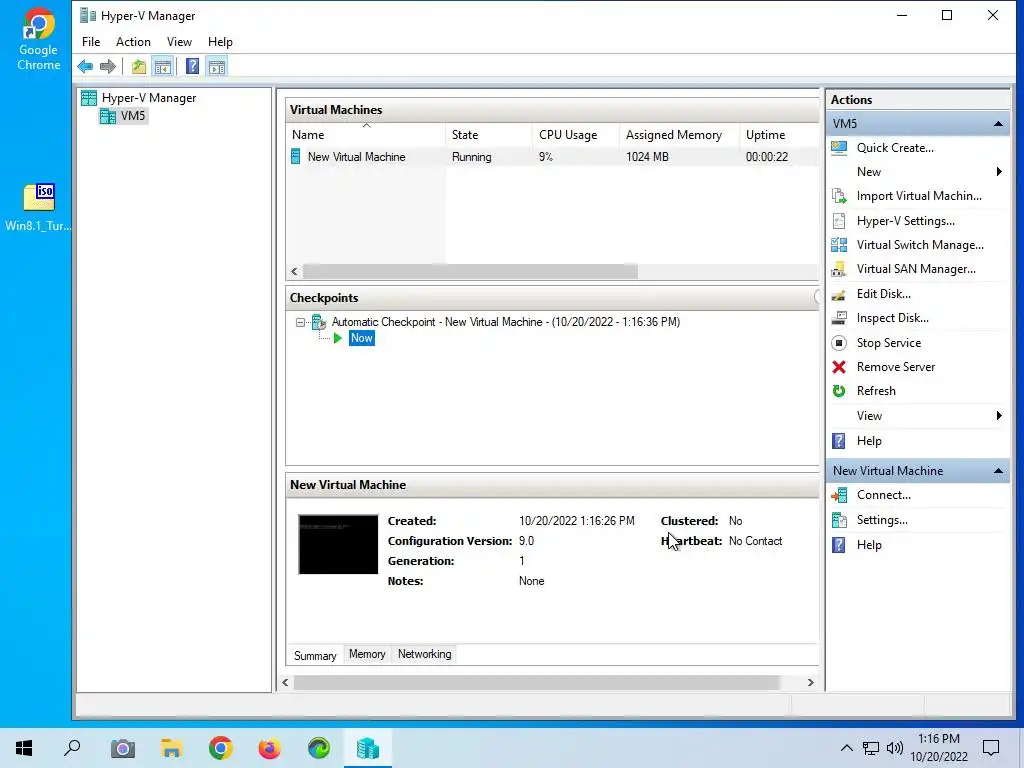Click the blue Help toolbar icon
This screenshot has height=768, width=1024.
(193, 66)
